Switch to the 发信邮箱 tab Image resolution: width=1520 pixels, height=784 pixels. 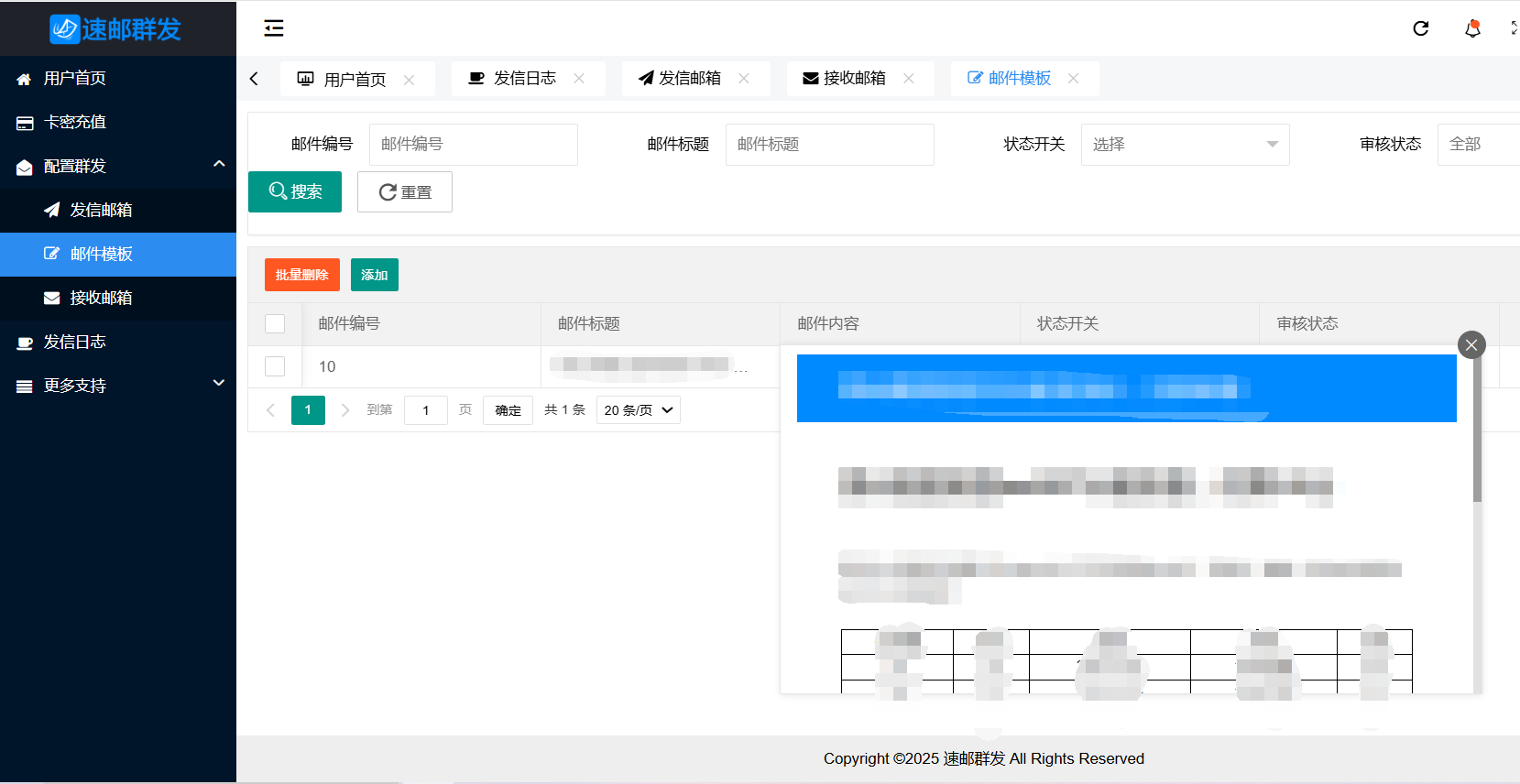coord(689,79)
